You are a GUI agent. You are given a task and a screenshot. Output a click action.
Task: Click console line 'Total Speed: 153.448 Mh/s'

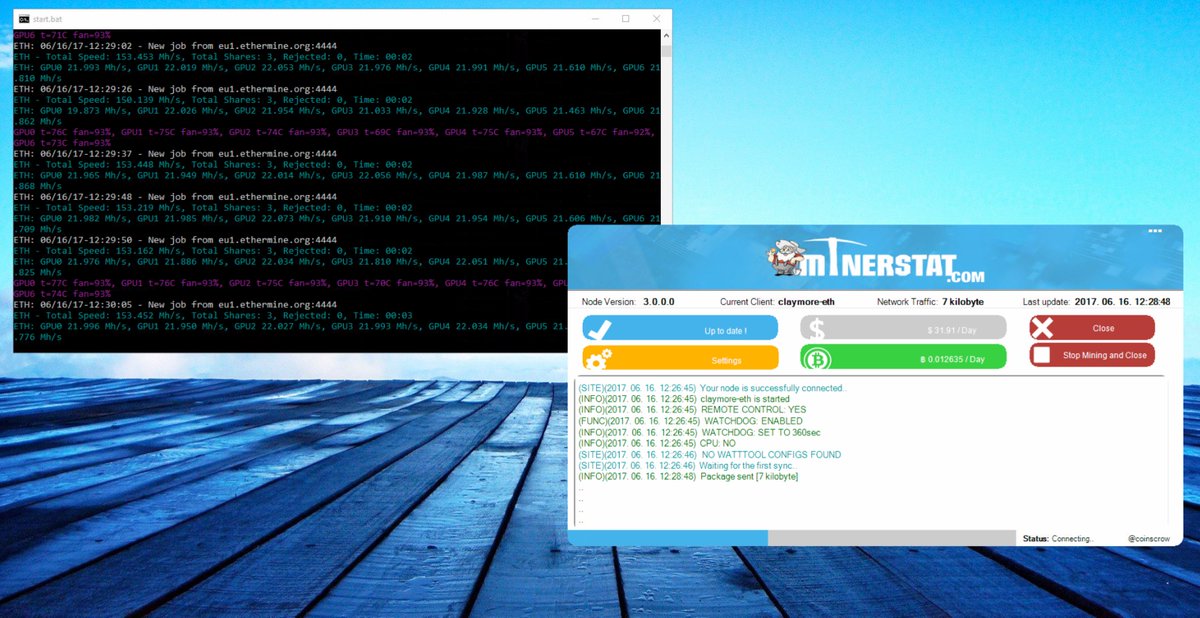(213, 164)
